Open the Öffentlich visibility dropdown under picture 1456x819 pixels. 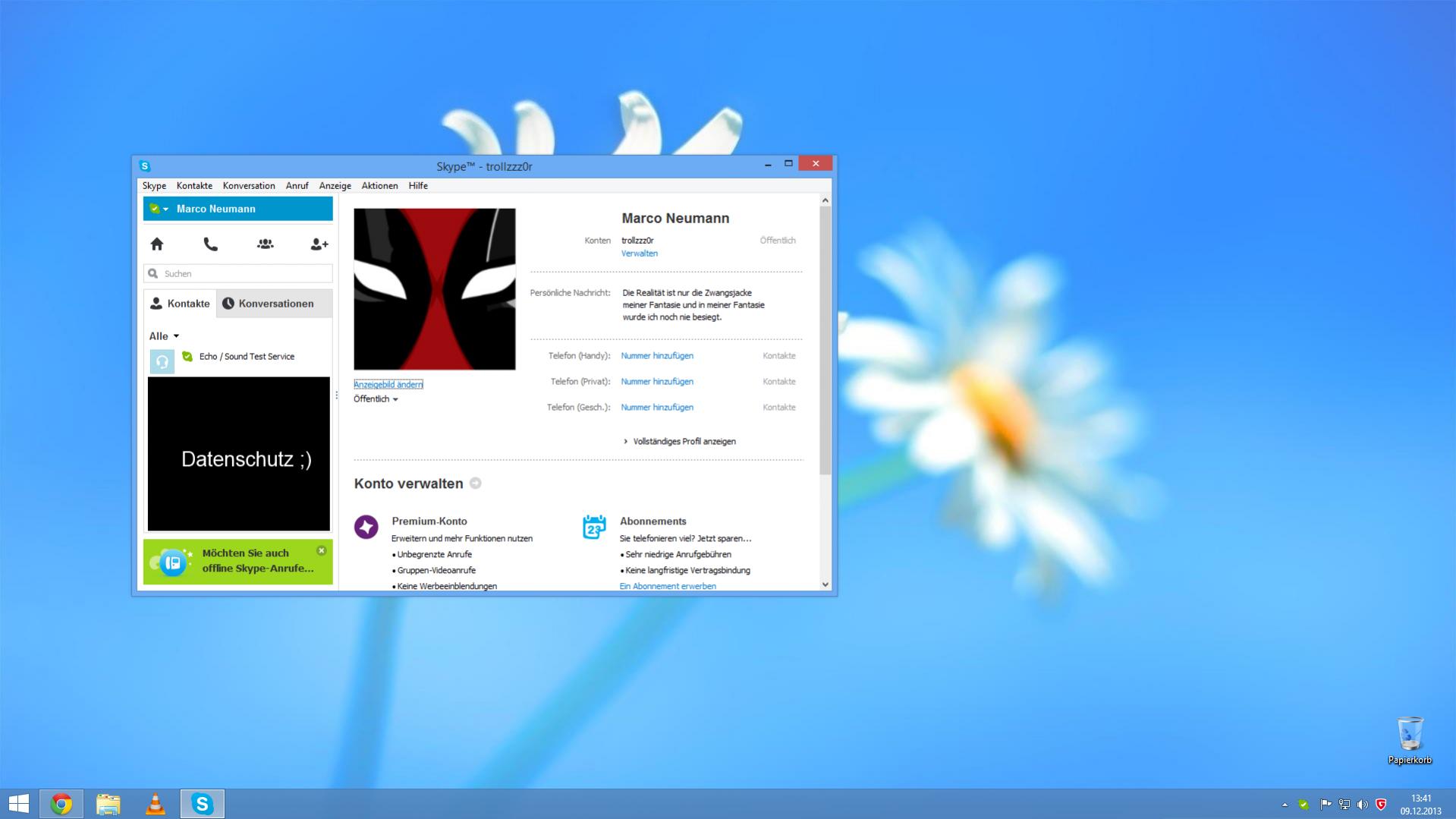click(x=376, y=399)
